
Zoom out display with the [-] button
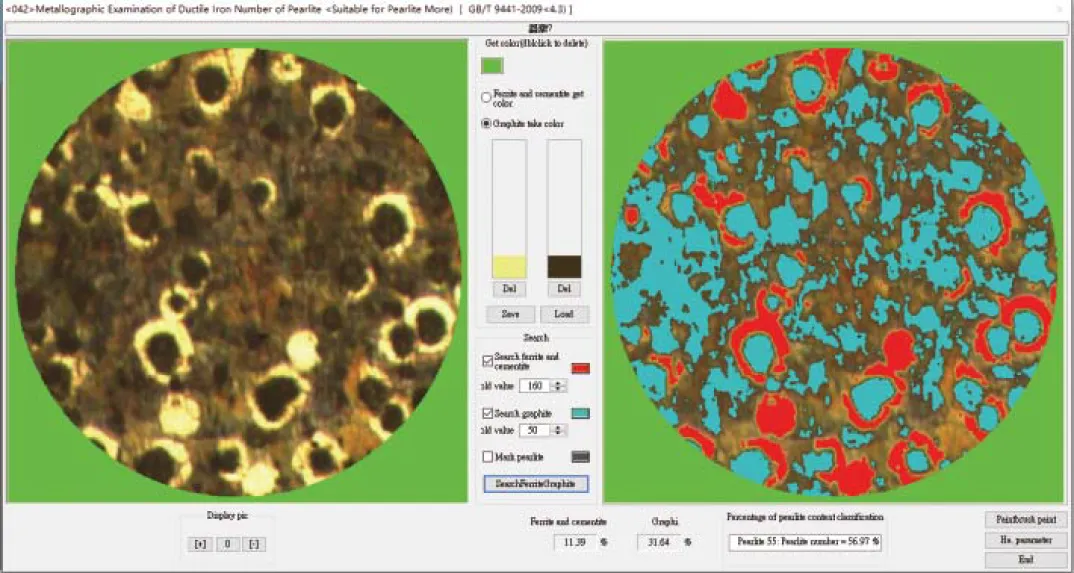pyautogui.click(x=255, y=543)
